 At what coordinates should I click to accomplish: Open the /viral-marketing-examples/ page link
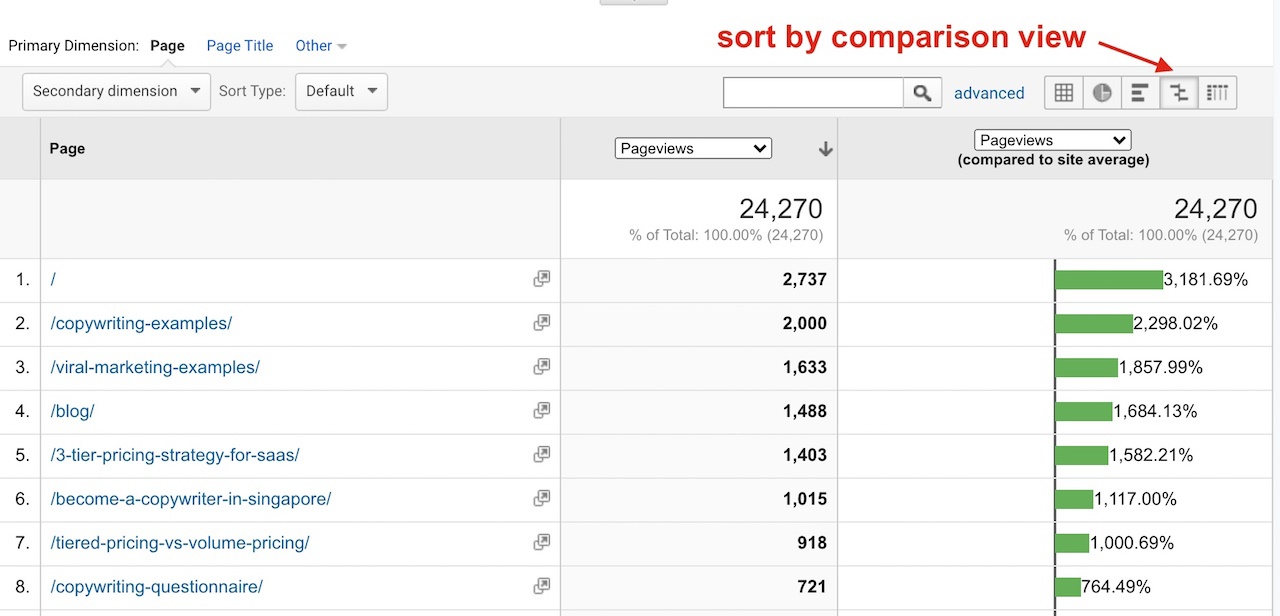coord(155,367)
